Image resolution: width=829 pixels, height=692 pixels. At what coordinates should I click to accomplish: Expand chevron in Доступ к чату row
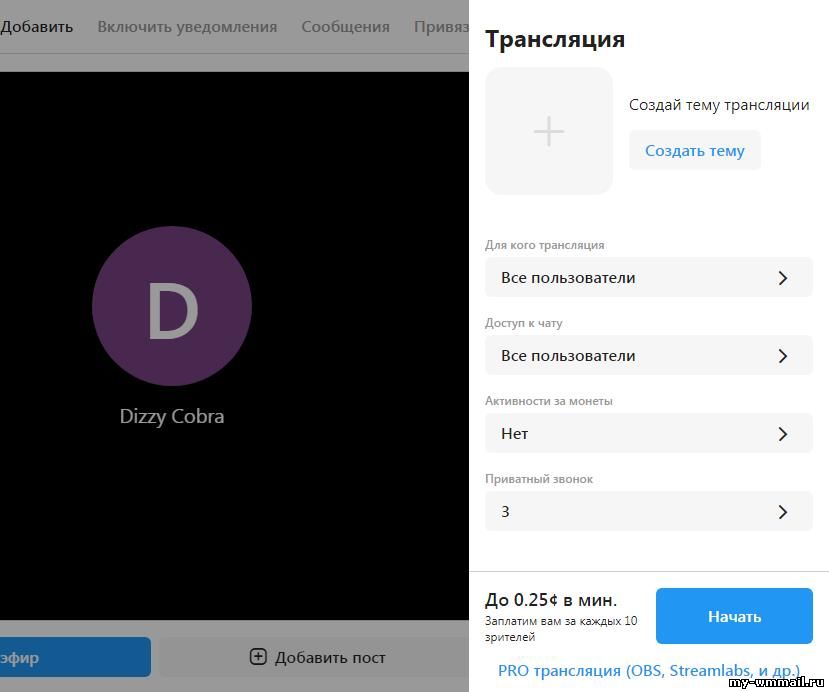click(x=783, y=356)
